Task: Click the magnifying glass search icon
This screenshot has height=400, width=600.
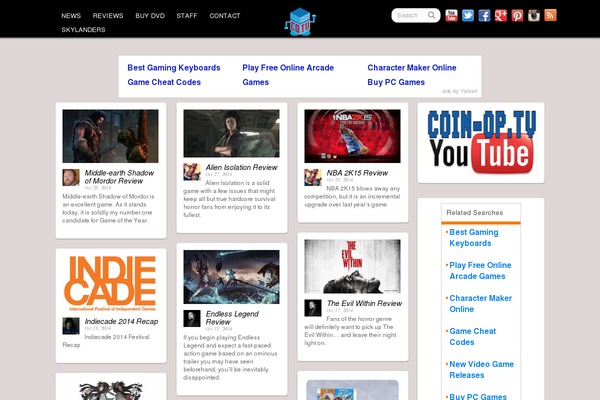Action: pyautogui.click(x=432, y=15)
